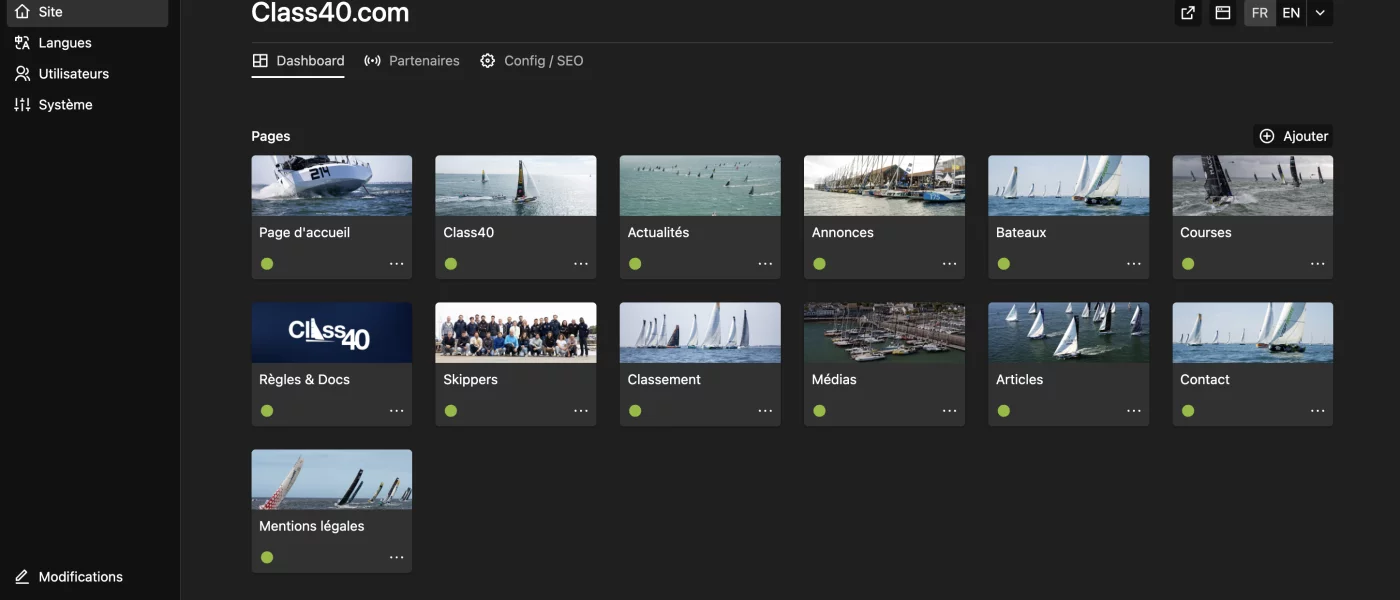The image size is (1400, 600).
Task: Open the Médias marina thumbnail
Action: (884, 332)
